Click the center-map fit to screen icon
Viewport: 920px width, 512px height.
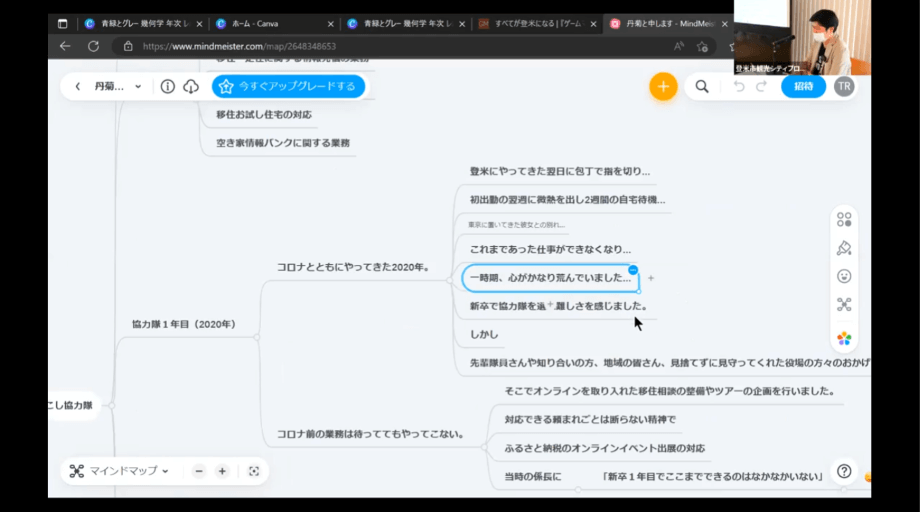pyautogui.click(x=253, y=471)
